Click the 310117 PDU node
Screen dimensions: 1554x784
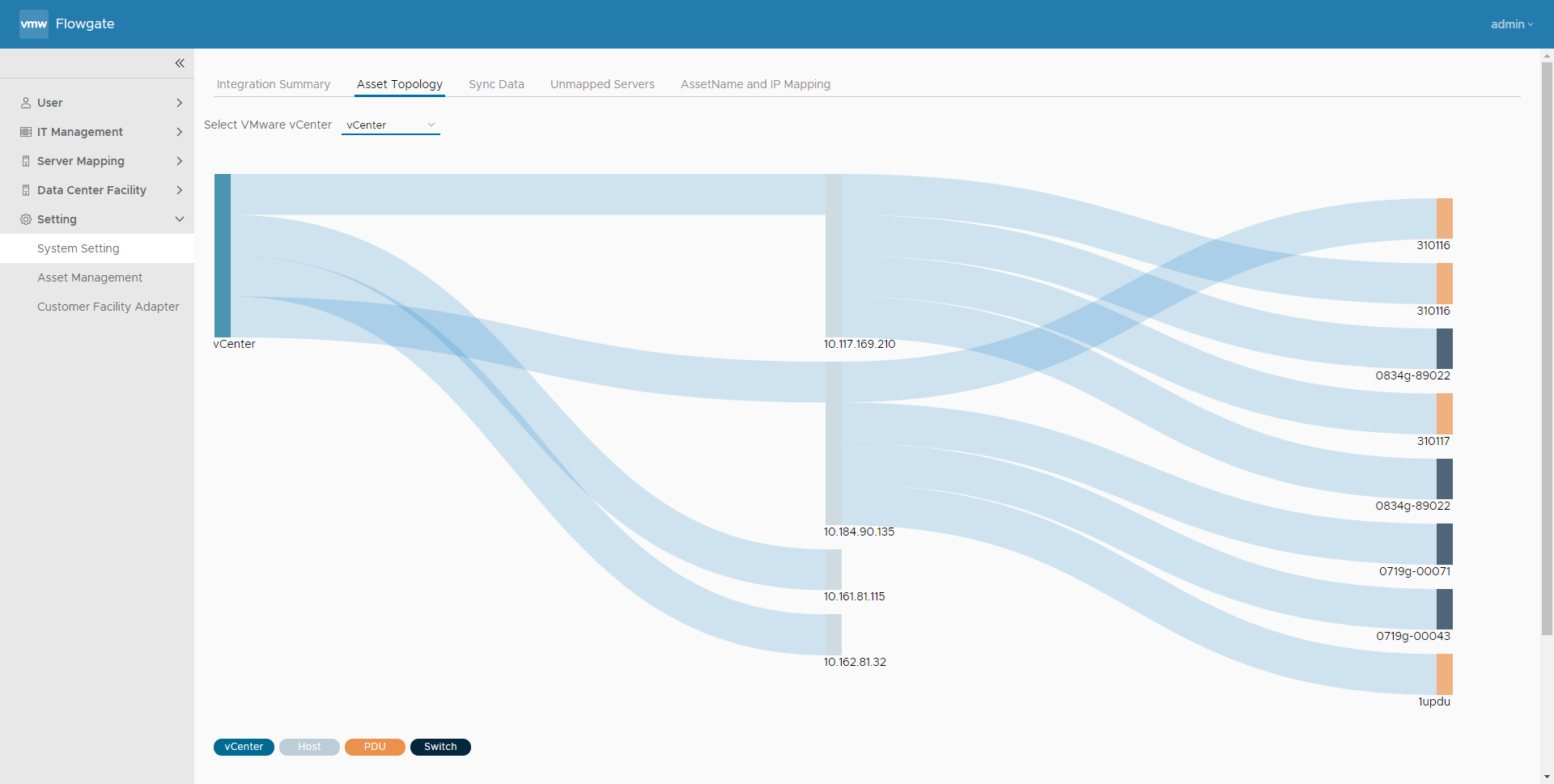[x=1445, y=413]
